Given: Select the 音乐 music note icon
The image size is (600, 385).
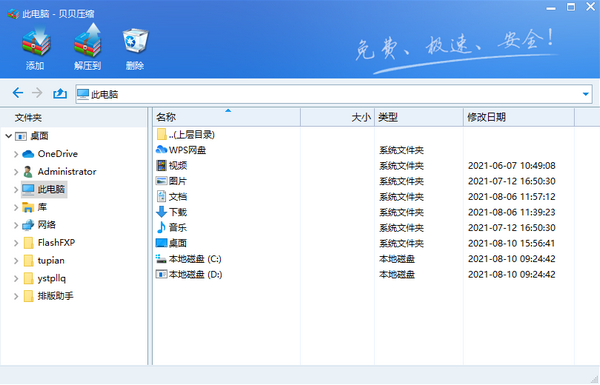Looking at the screenshot, I should [x=161, y=227].
